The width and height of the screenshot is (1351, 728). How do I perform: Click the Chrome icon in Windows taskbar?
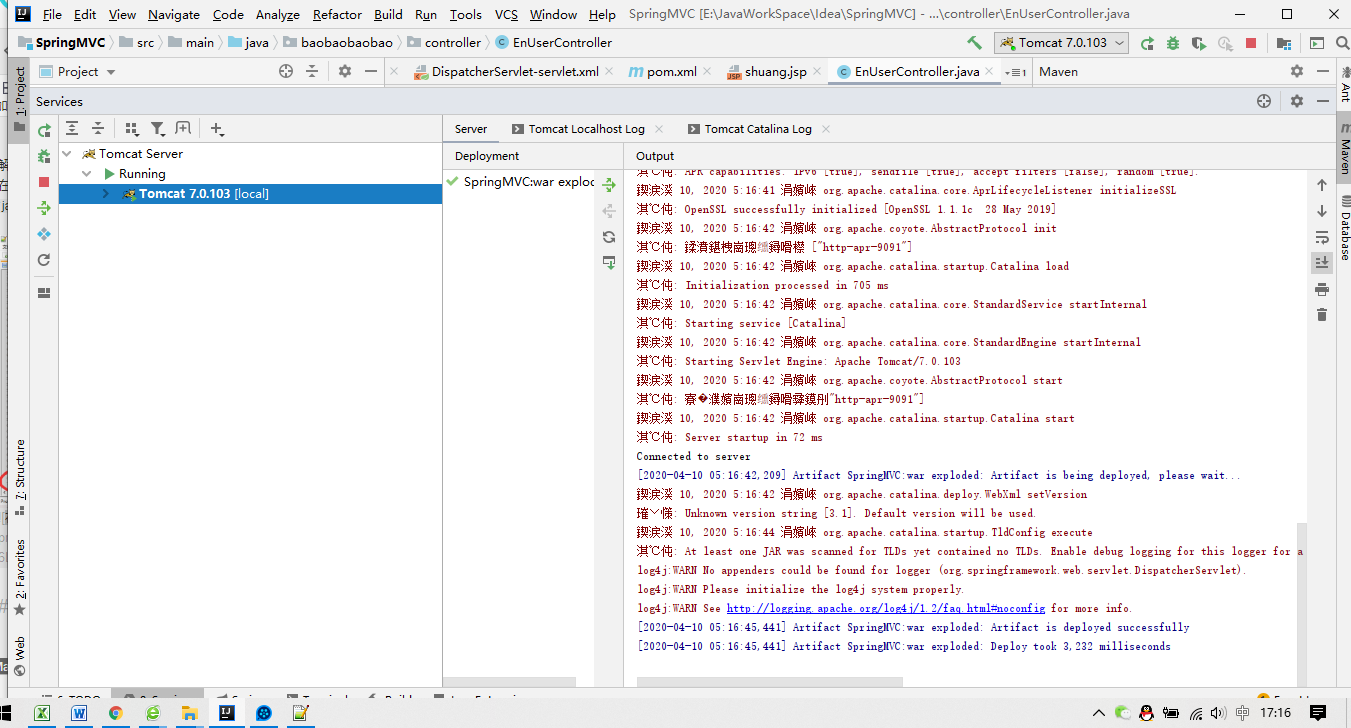[115, 713]
